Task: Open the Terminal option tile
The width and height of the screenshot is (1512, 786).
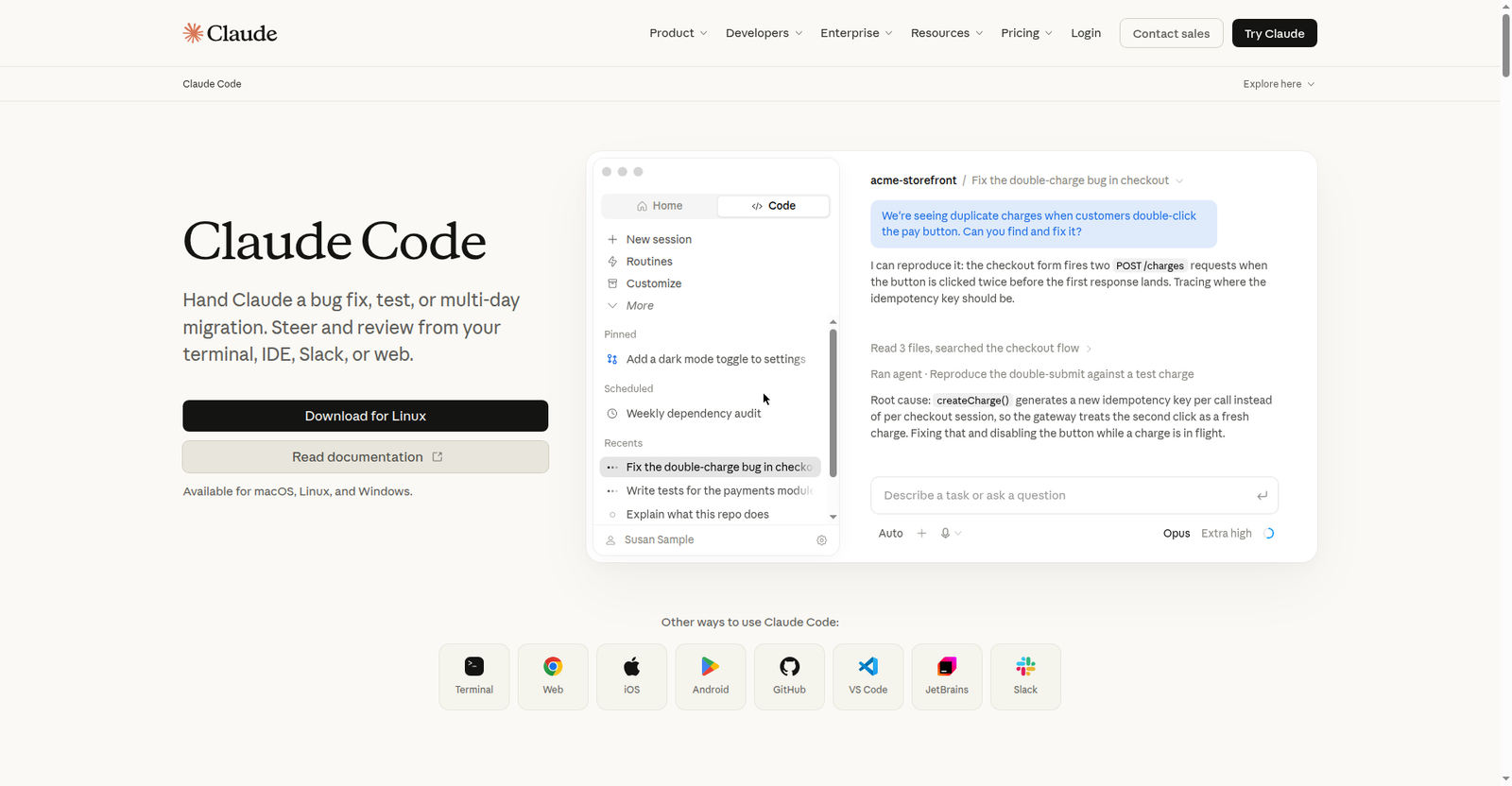Action: (x=474, y=676)
